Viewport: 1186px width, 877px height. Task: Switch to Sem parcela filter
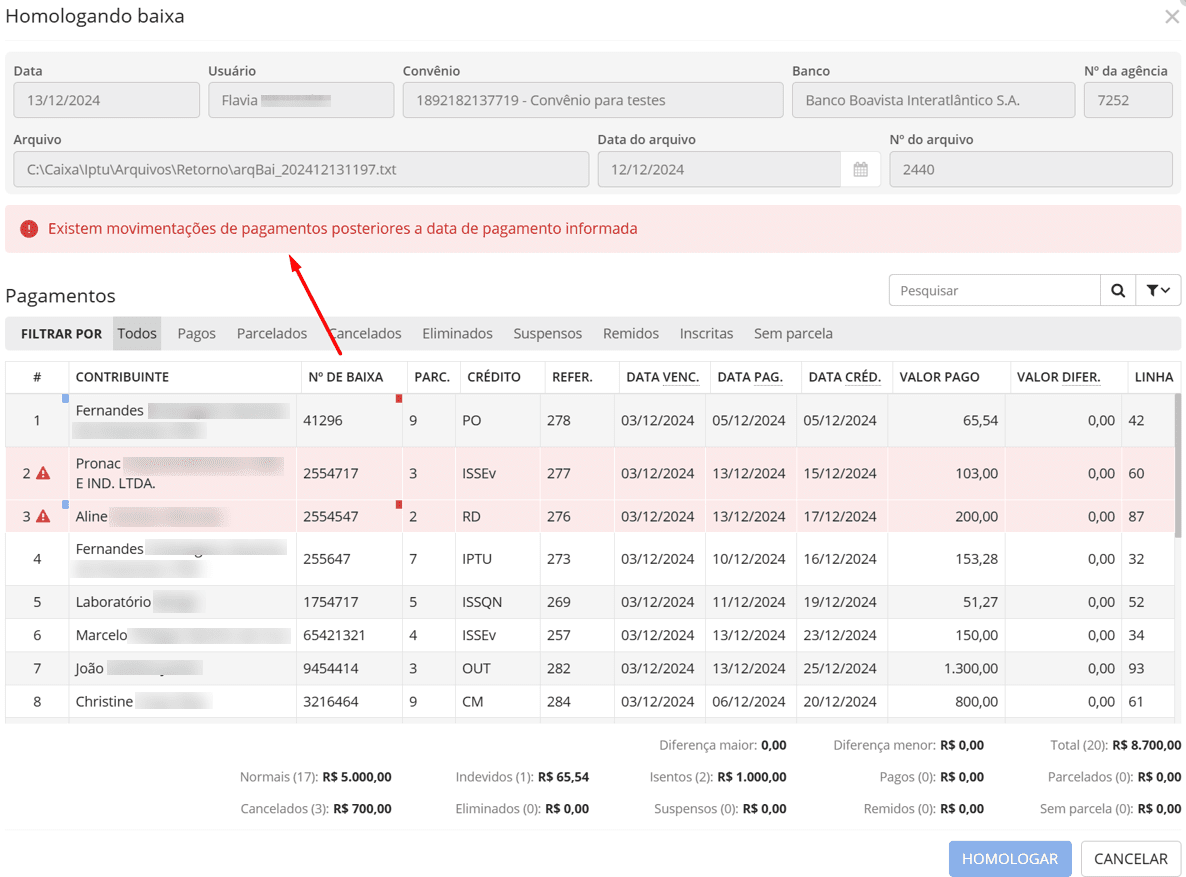pyautogui.click(x=793, y=334)
